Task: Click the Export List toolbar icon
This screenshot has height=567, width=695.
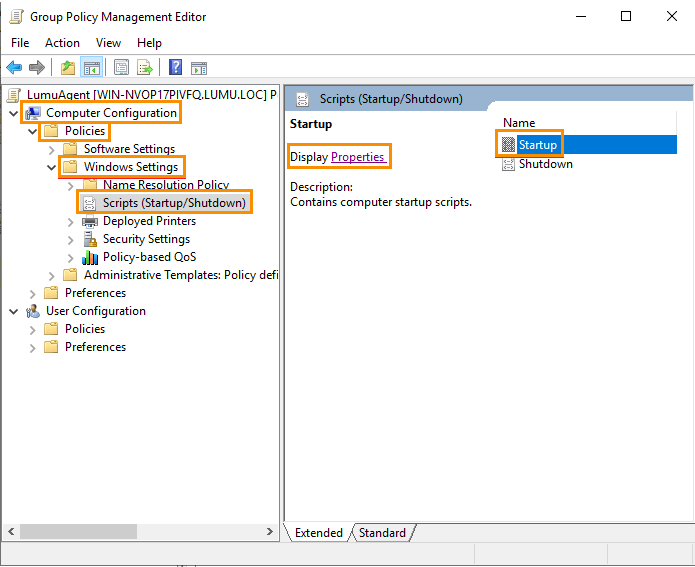Action: coord(145,68)
